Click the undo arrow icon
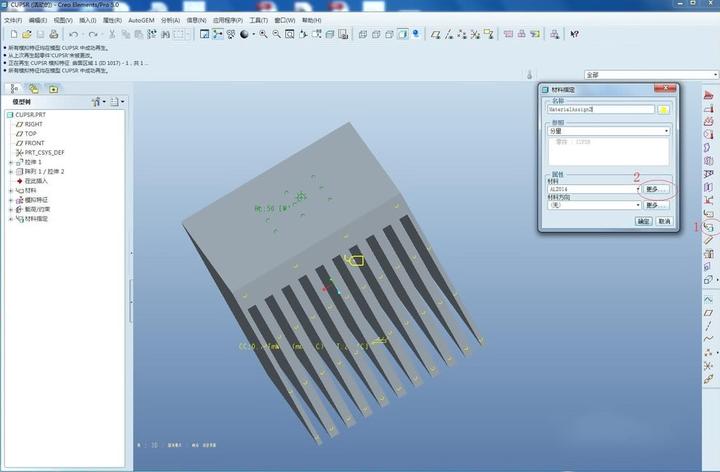Image resolution: width=720 pixels, height=472 pixels. [73, 34]
